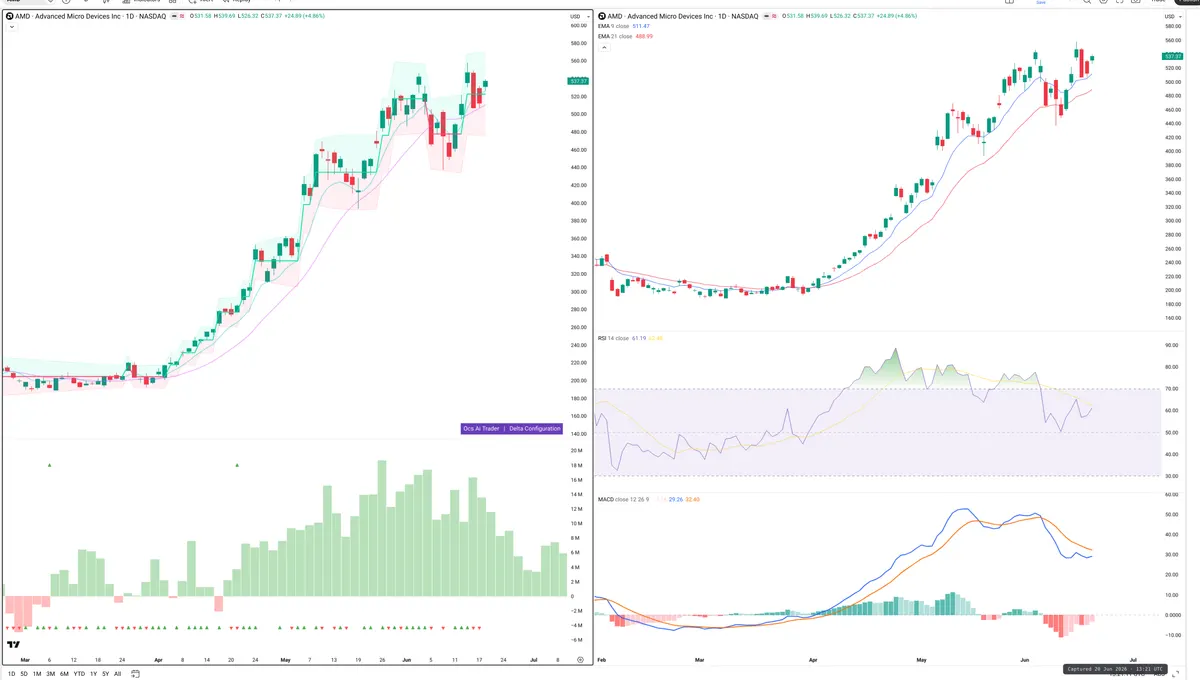Click '18 M' label on volume scale
Viewport: 1200px width, 680px height.
577,465
